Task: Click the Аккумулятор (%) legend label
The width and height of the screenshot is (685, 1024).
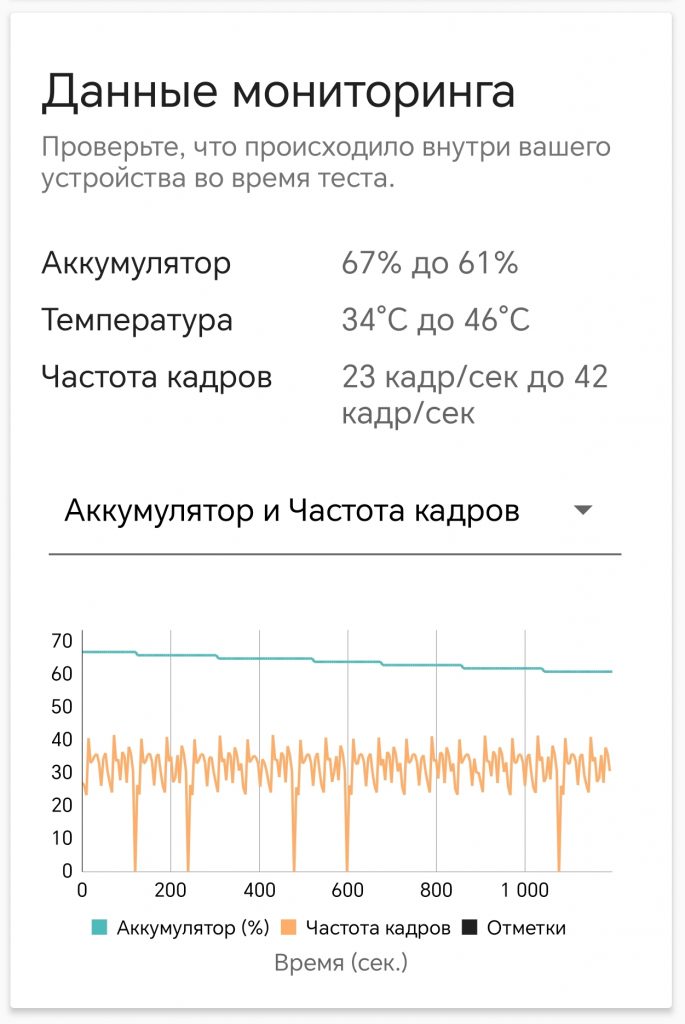Action: pos(193,928)
